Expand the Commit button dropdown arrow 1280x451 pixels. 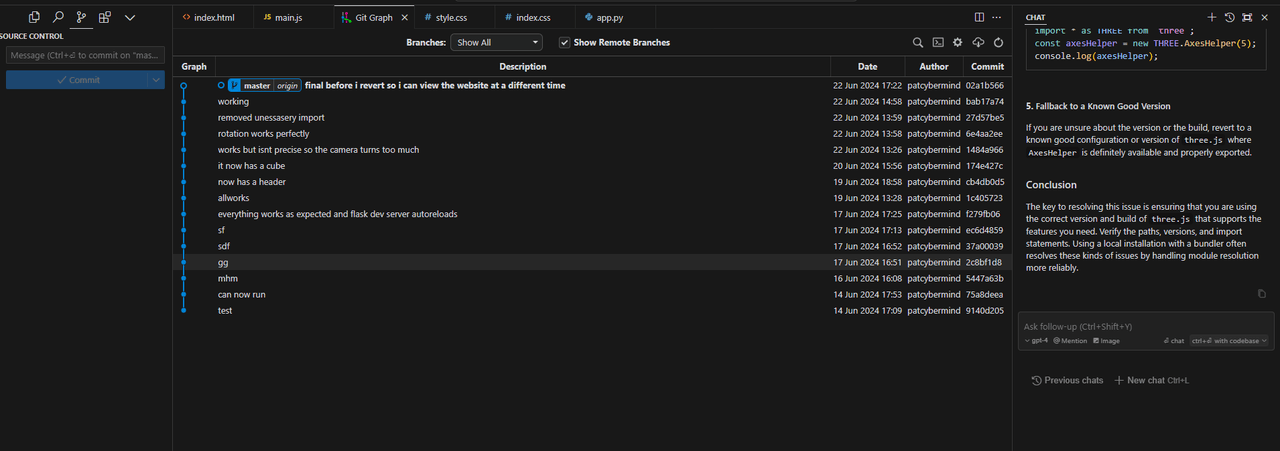point(156,80)
